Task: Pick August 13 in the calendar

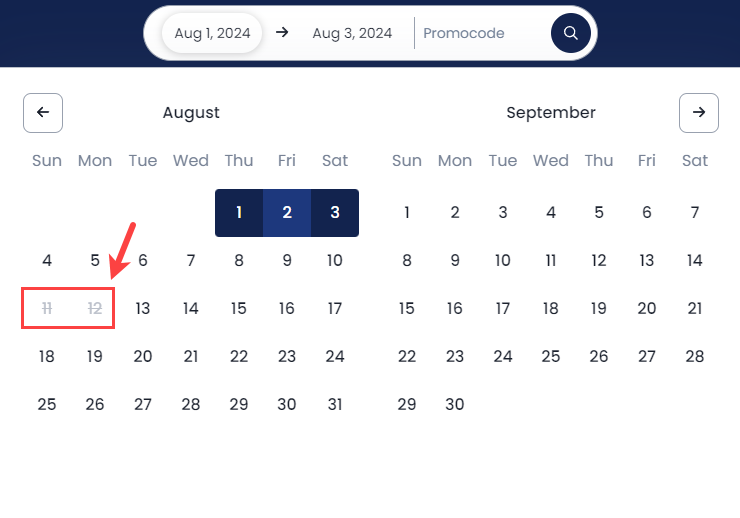Action: click(x=143, y=309)
